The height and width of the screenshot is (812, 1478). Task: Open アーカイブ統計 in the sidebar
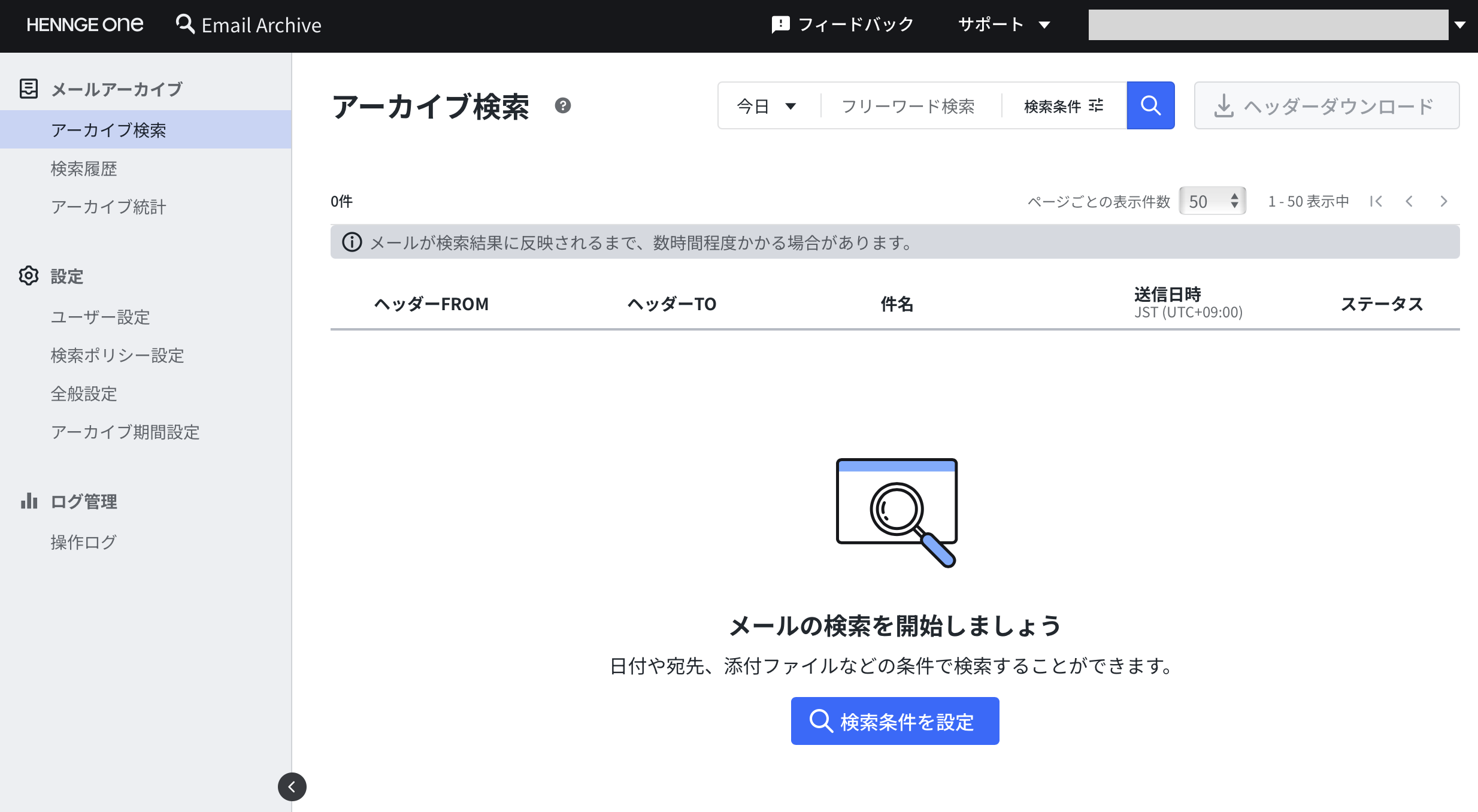(108, 207)
